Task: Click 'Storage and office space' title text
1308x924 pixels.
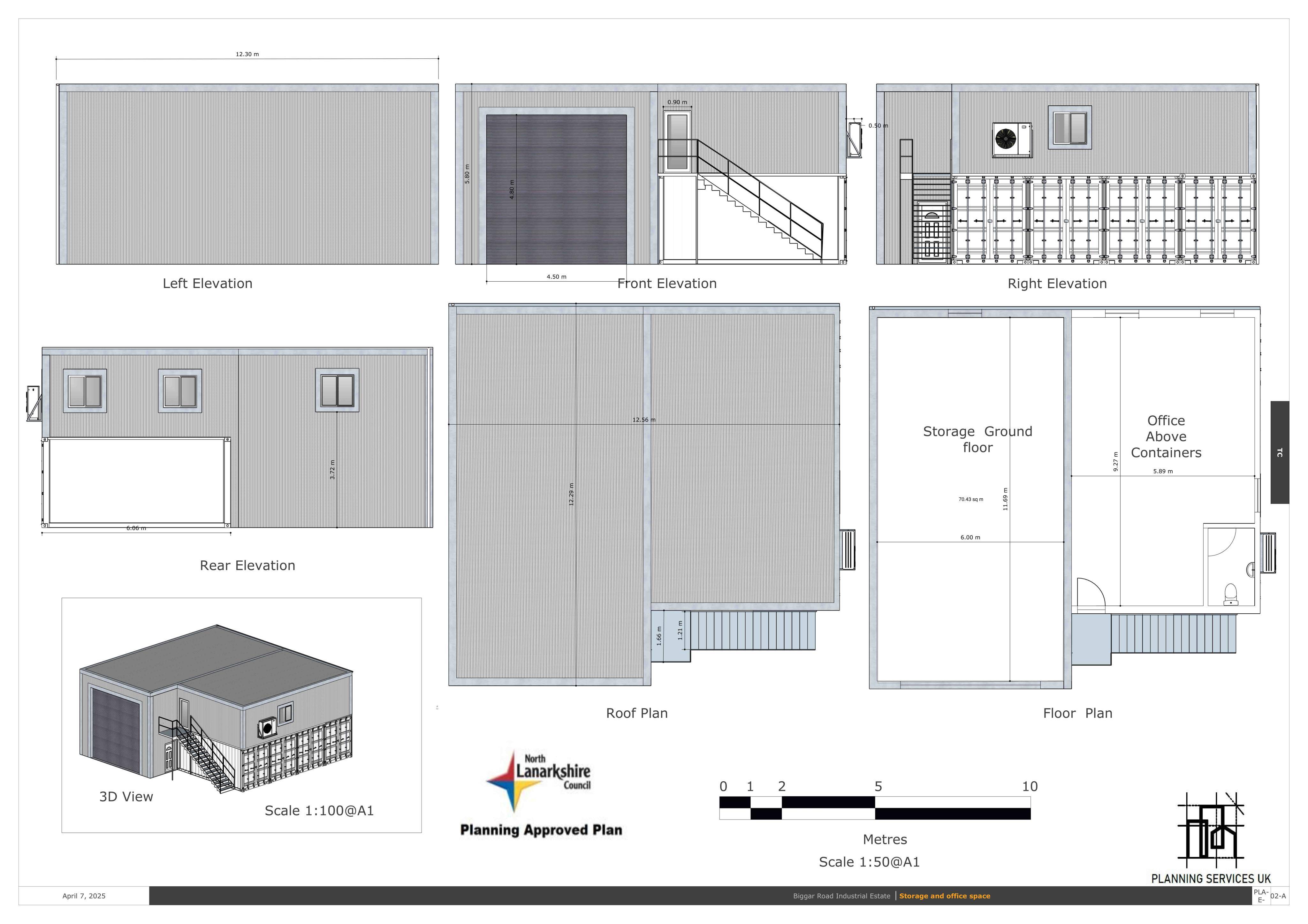Action: 945,896
